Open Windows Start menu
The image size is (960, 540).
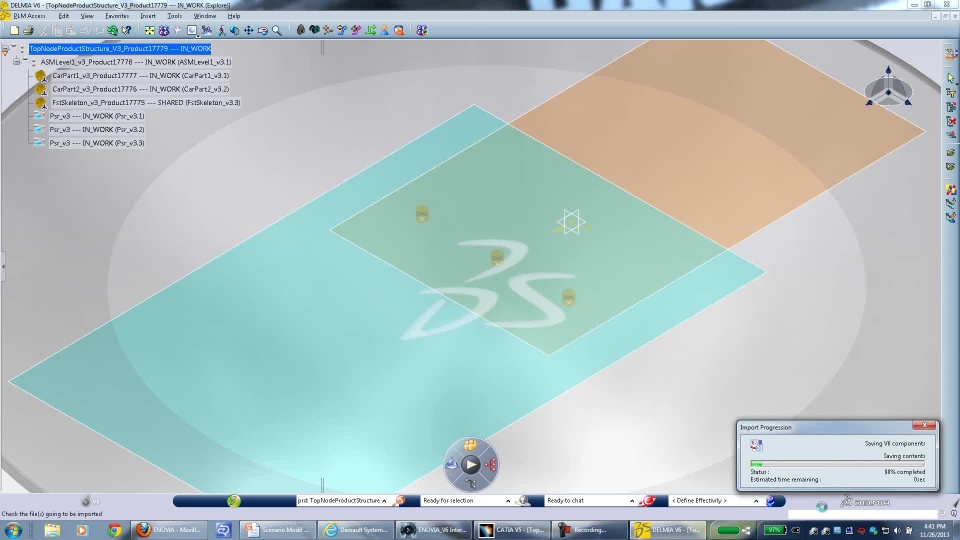[x=13, y=530]
